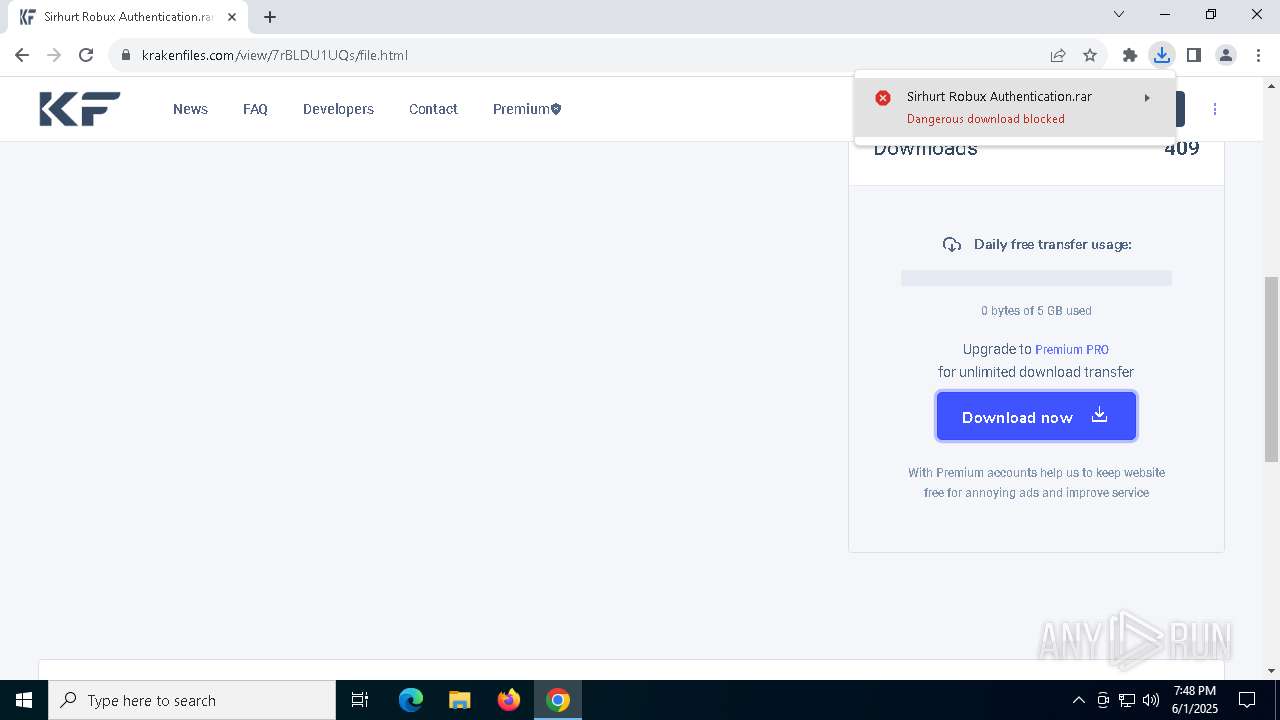Click the krakenfiles.com address bar URL
This screenshot has width=1280, height=720.
point(275,55)
